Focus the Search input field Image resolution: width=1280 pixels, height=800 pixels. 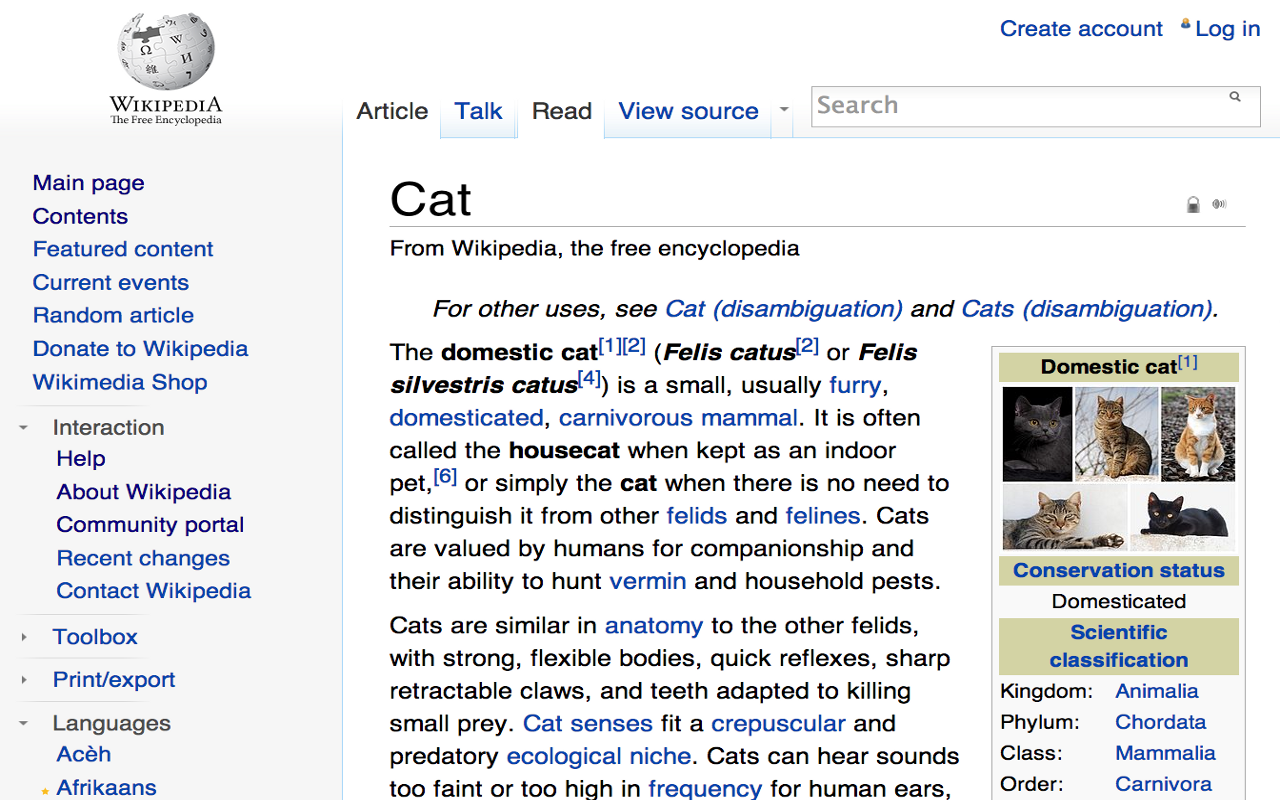(x=1036, y=106)
